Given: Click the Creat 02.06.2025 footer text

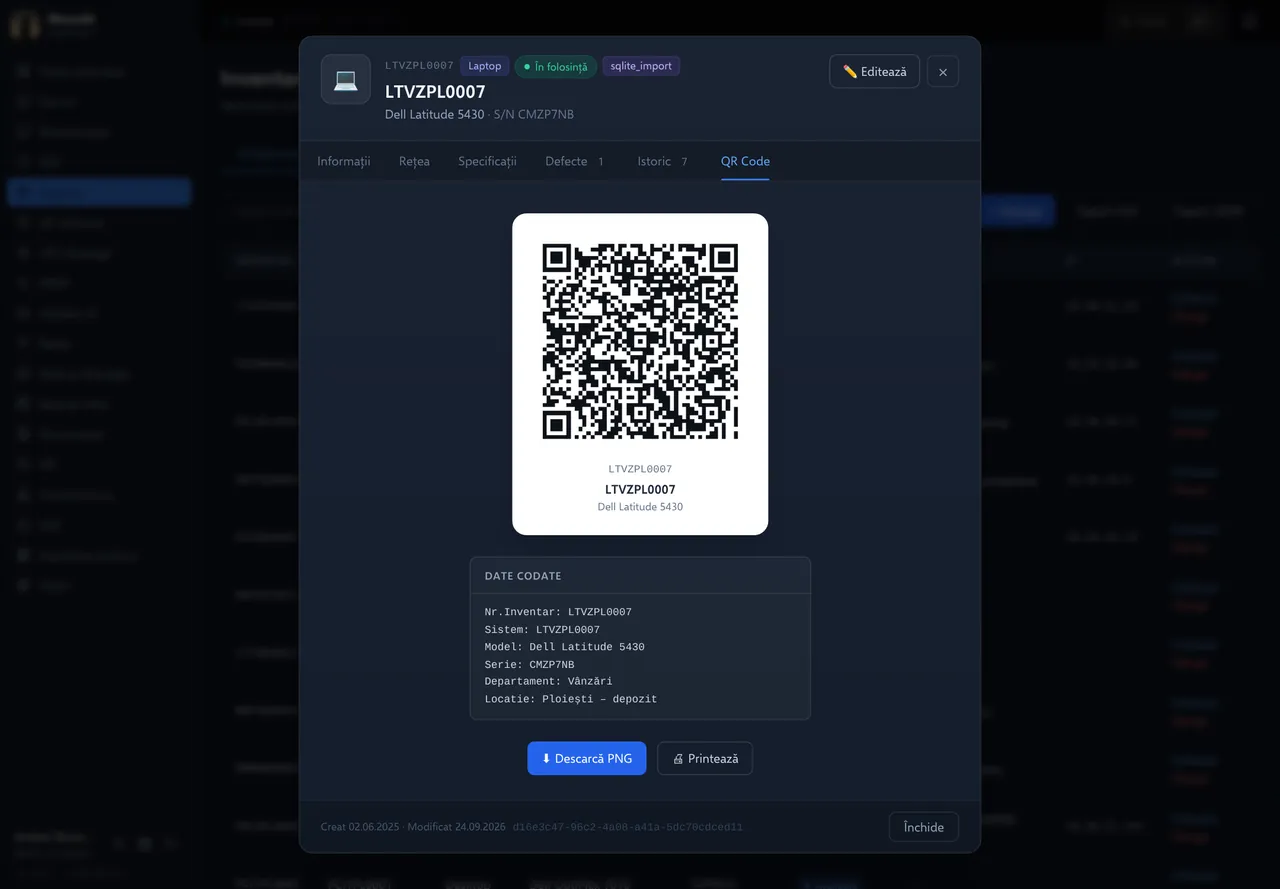Looking at the screenshot, I should (x=360, y=827).
